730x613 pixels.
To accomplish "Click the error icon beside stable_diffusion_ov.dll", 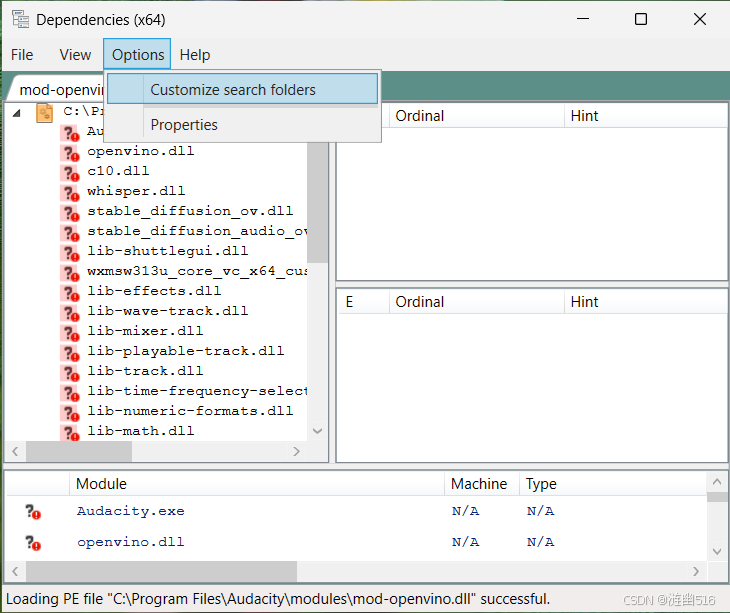I will pos(70,213).
